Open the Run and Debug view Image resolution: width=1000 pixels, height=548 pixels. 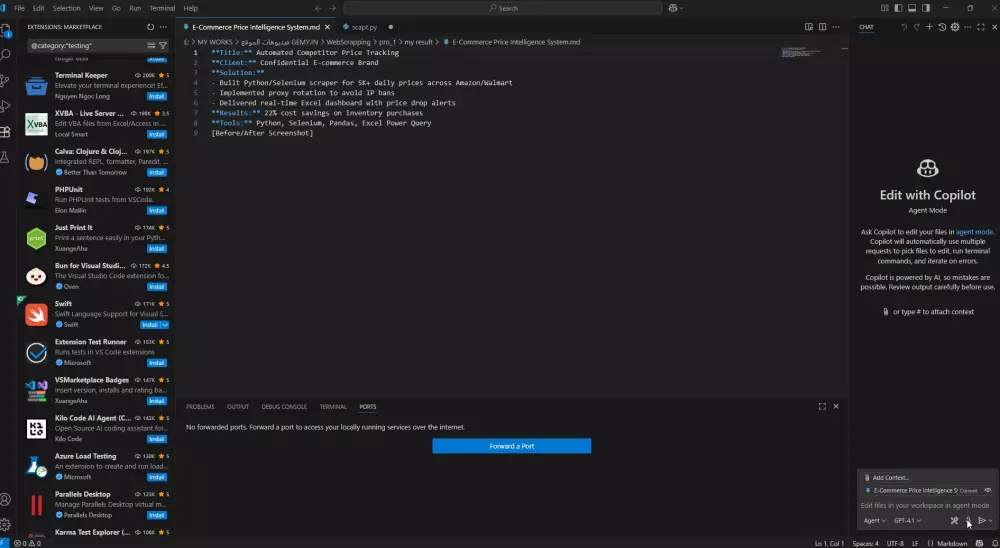pos(6,106)
